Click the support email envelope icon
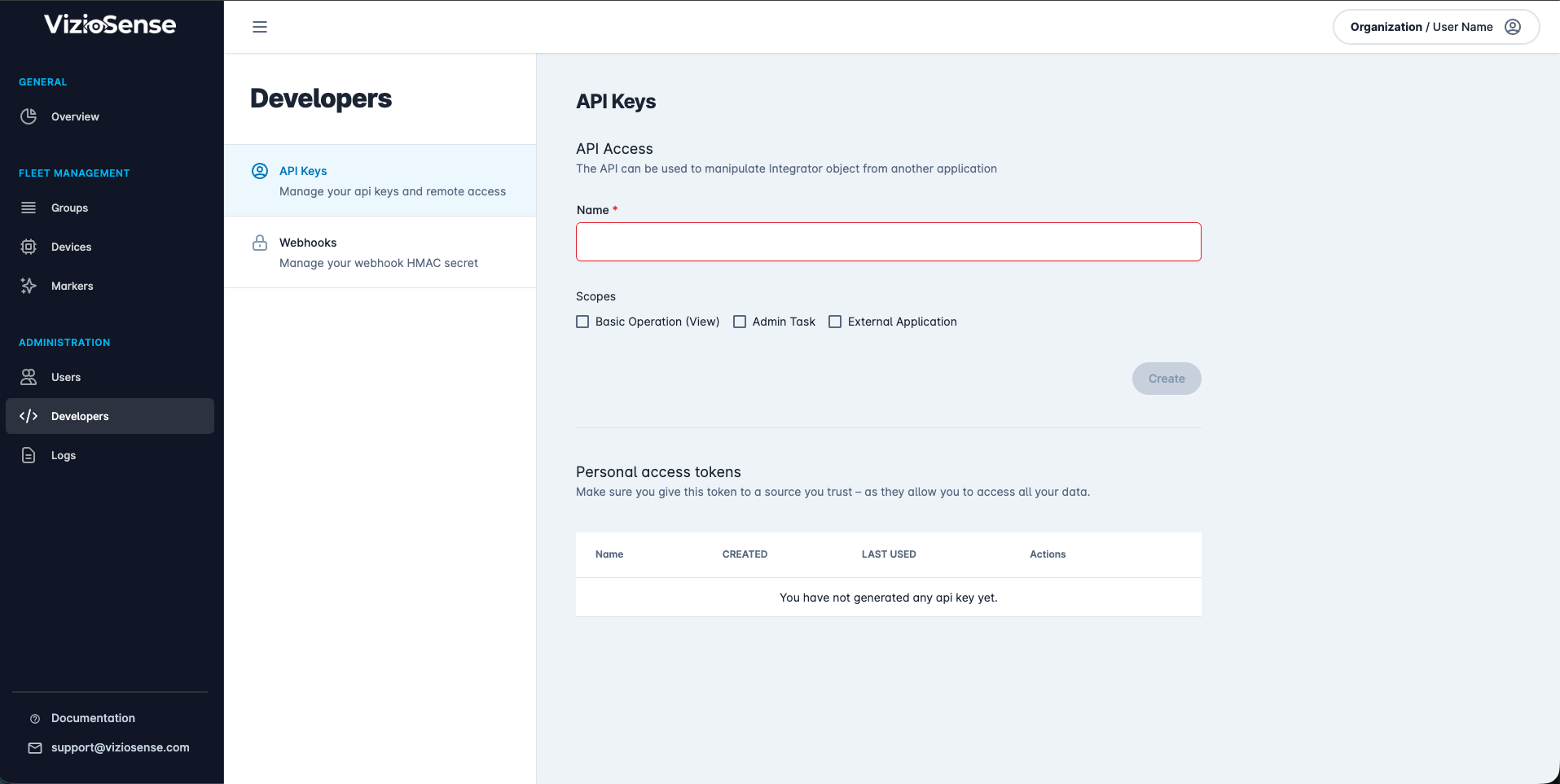This screenshot has width=1560, height=784. tap(35, 748)
